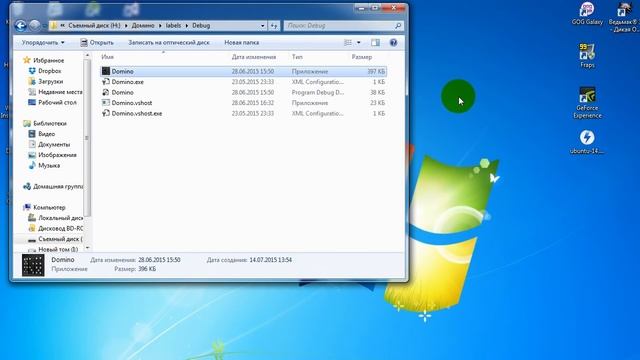640x360 pixels.
Task: Click size cell 397 КБ
Action: [376, 71]
